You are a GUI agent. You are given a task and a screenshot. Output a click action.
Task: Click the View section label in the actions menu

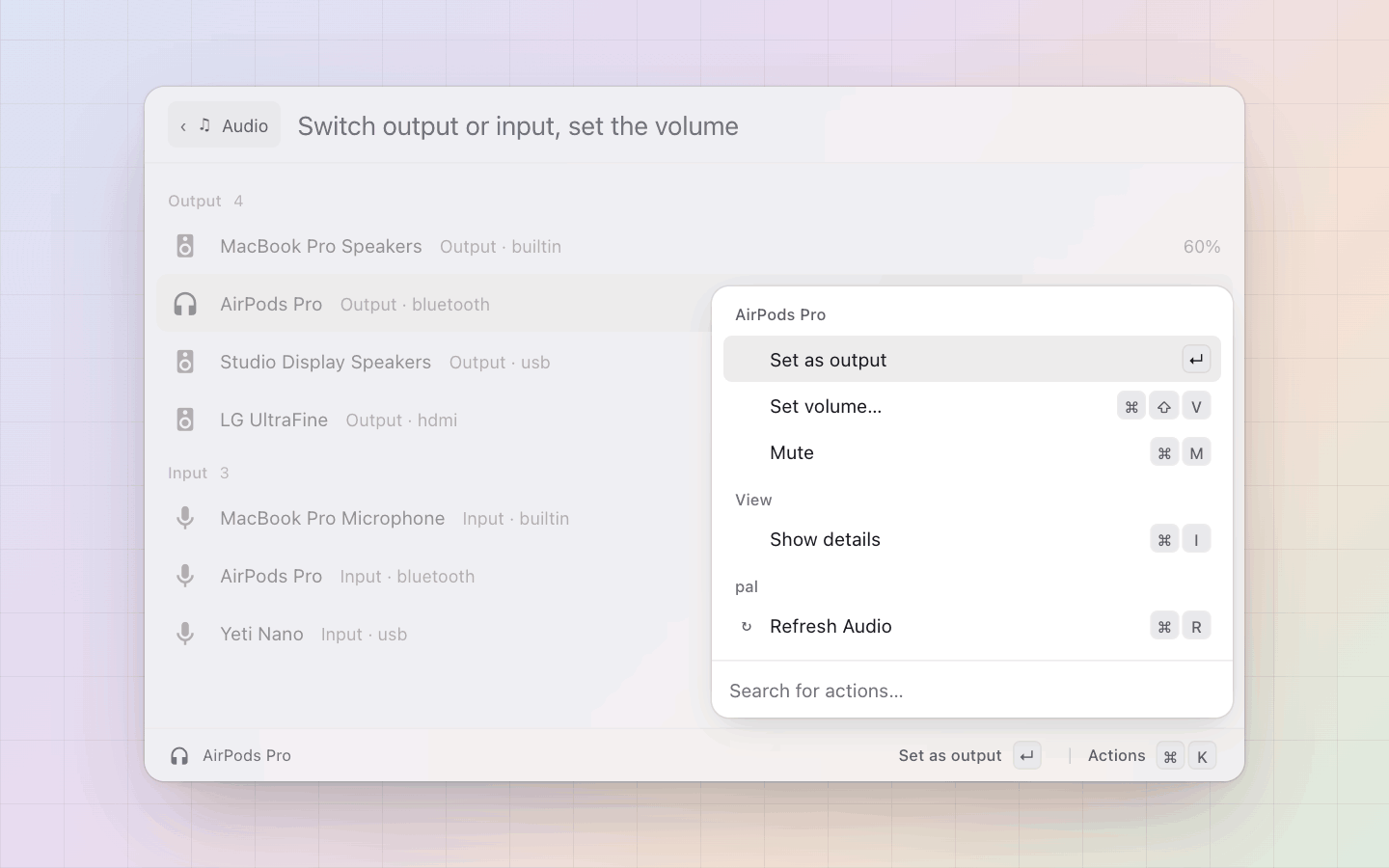[753, 500]
